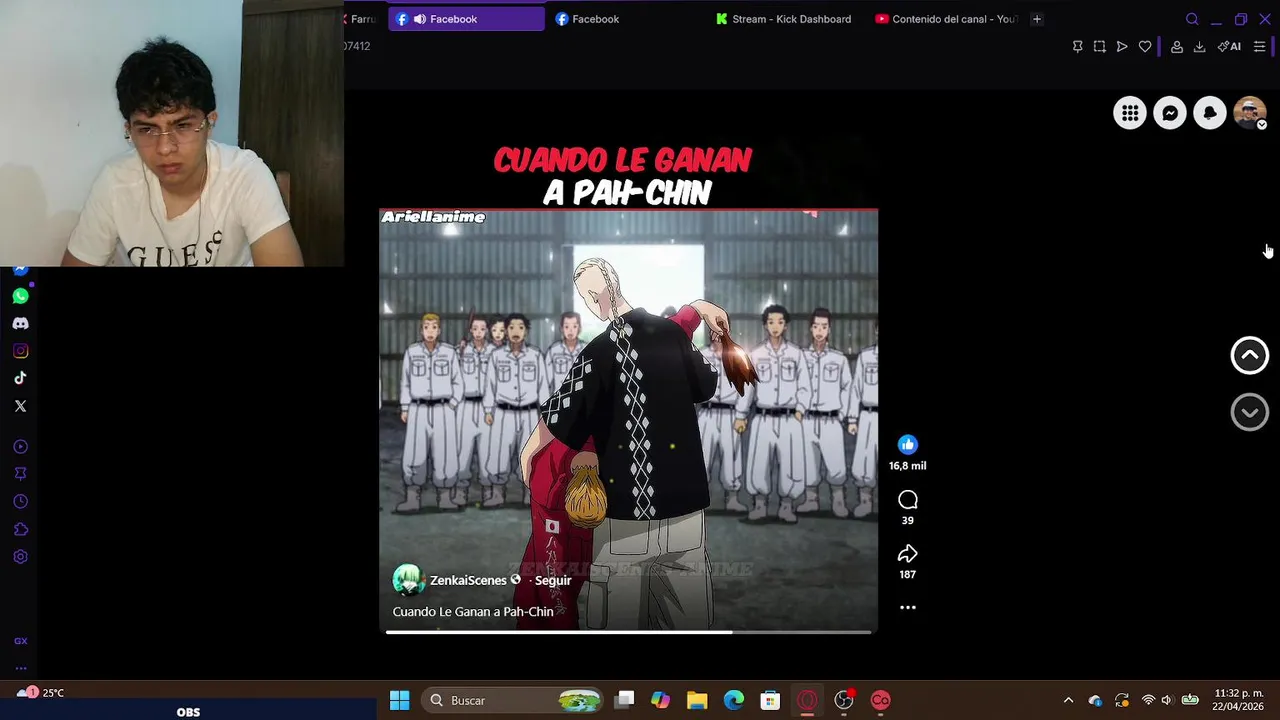Open the reel's three-dots more options
1280x720 pixels.
coord(907,607)
